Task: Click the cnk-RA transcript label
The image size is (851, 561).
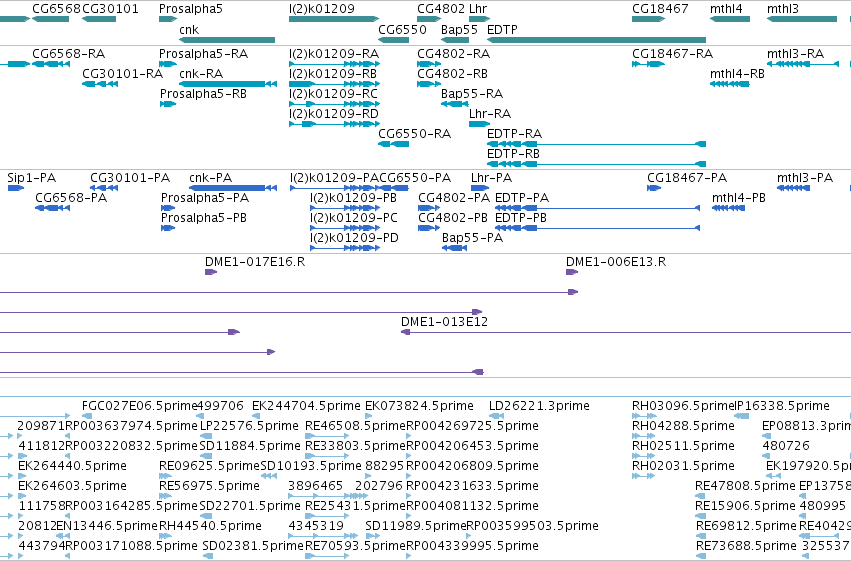Action: coord(201,73)
